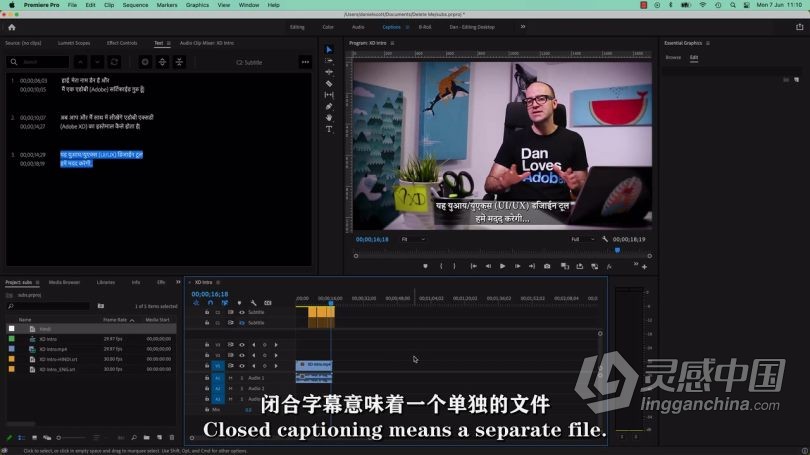Go to Out point

tap(532, 266)
